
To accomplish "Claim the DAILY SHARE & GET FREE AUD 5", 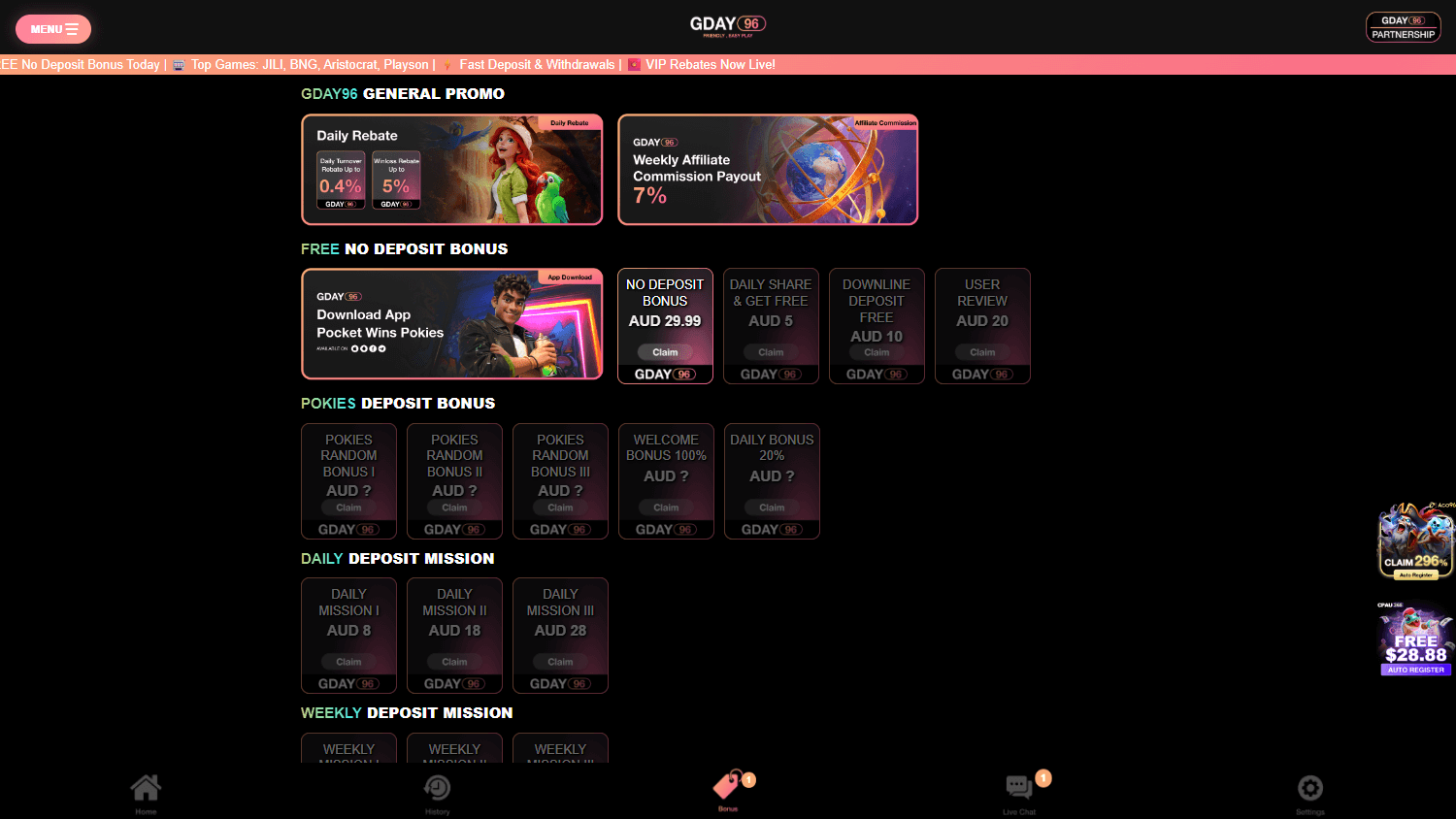I will tap(771, 351).
